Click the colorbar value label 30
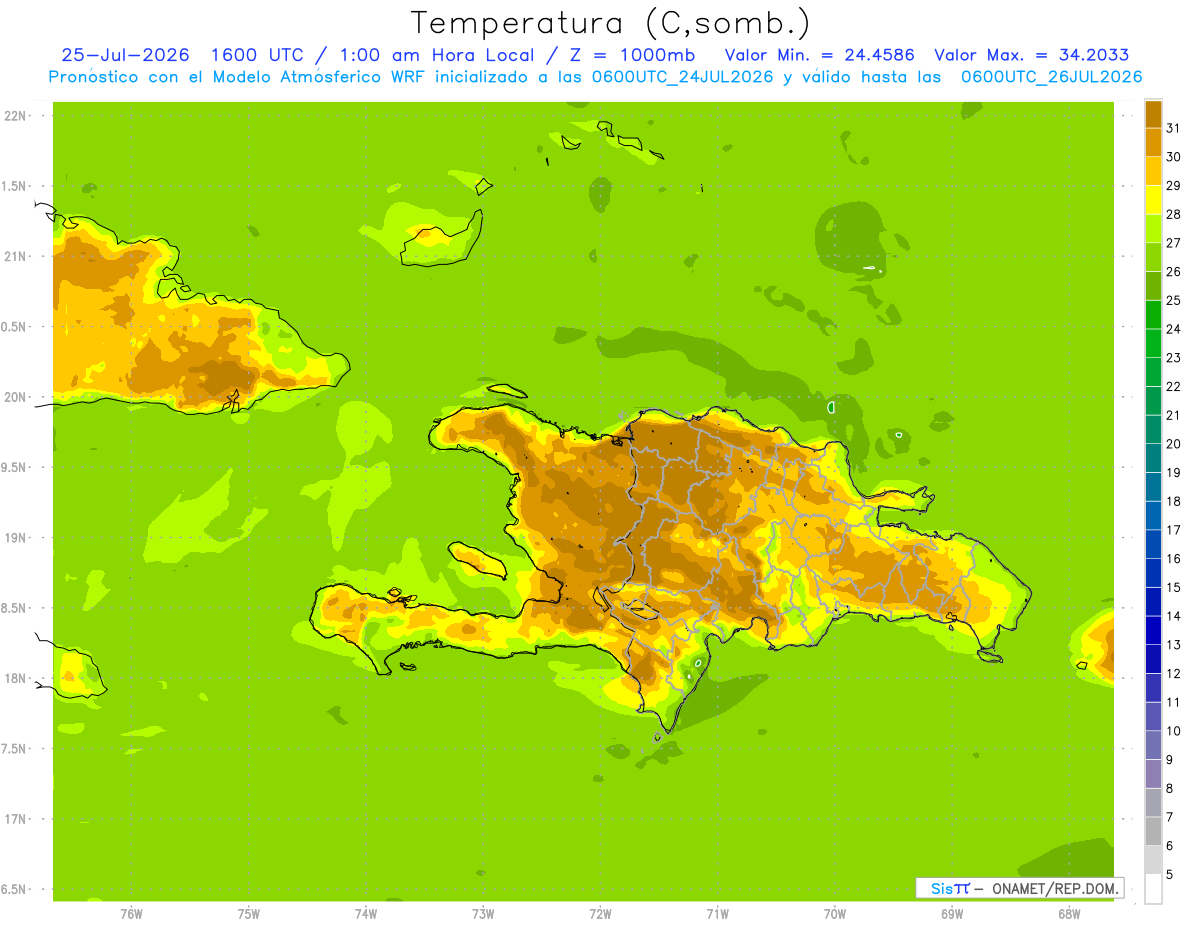Image resolution: width=1200 pixels, height=927 pixels. [1173, 157]
